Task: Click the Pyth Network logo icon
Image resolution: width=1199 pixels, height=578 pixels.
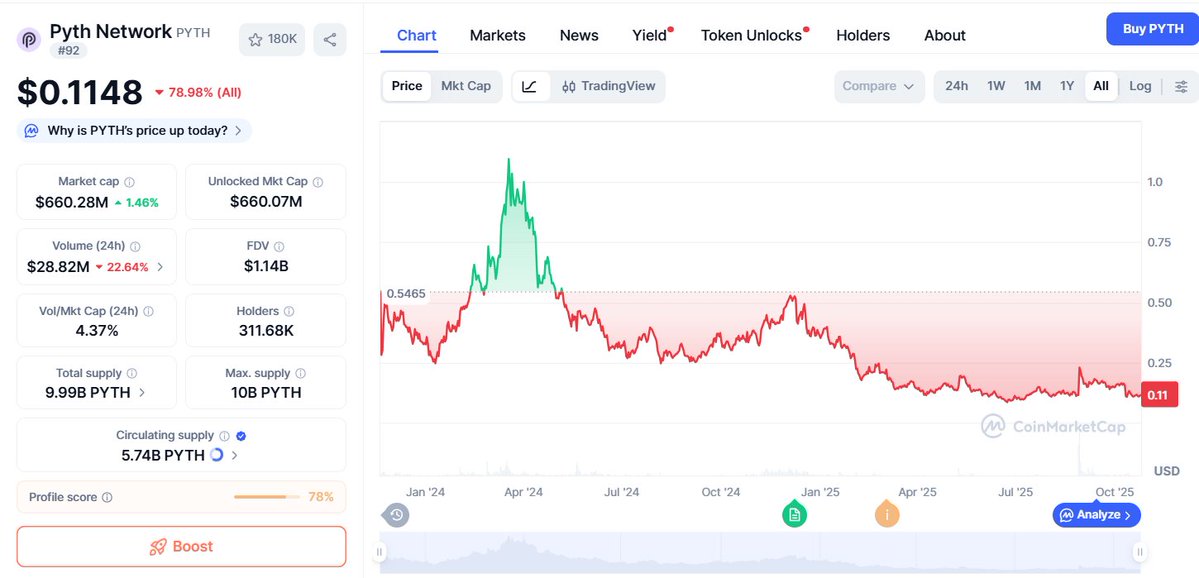Action: pos(29,39)
